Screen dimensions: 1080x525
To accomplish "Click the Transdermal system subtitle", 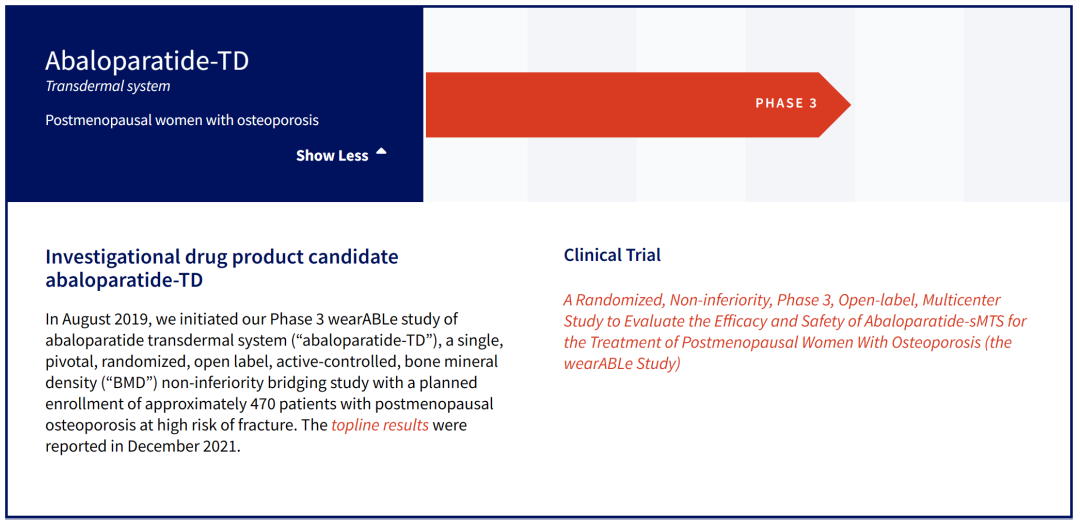I will pos(108,86).
